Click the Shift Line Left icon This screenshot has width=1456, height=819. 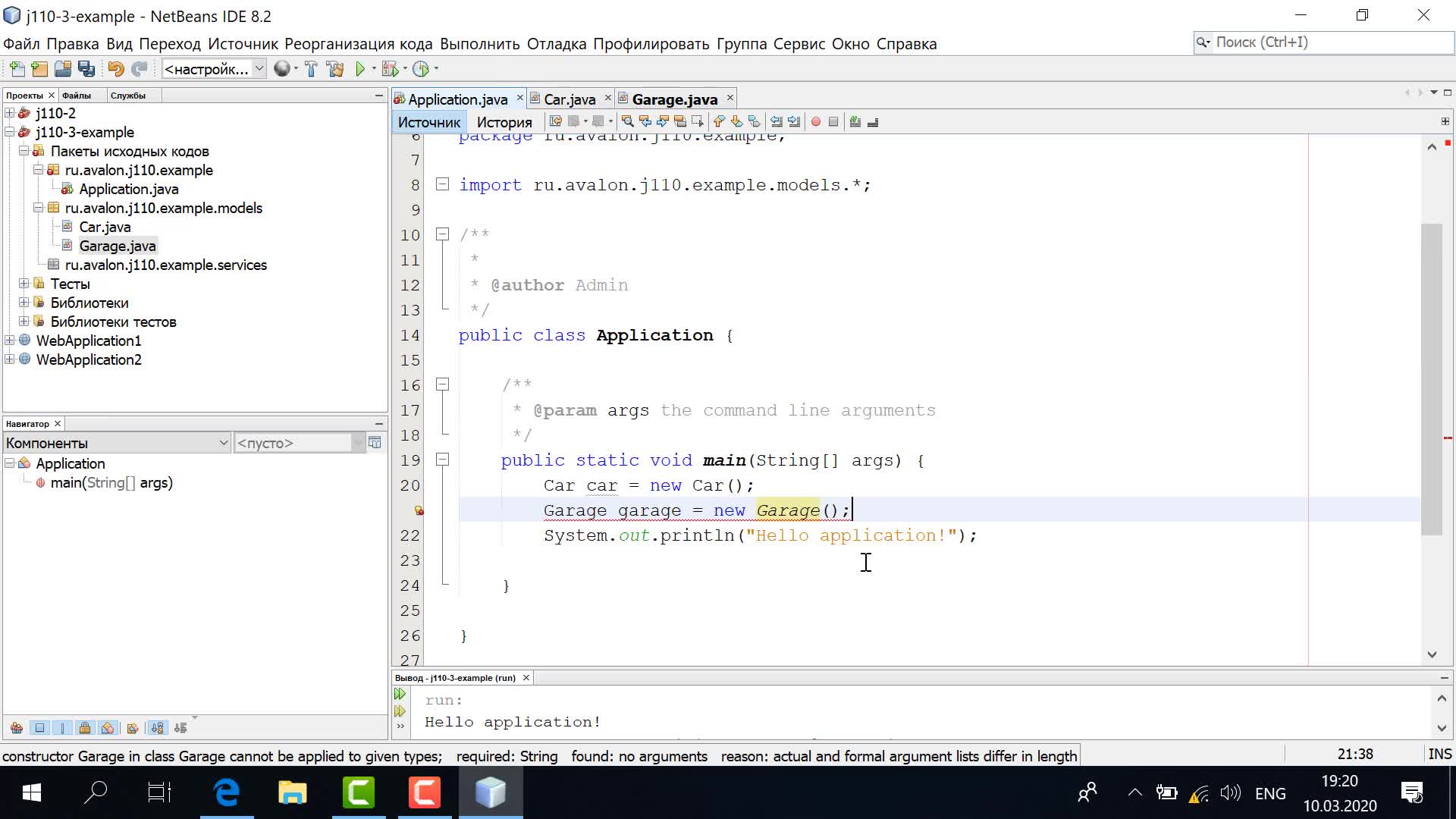click(777, 121)
